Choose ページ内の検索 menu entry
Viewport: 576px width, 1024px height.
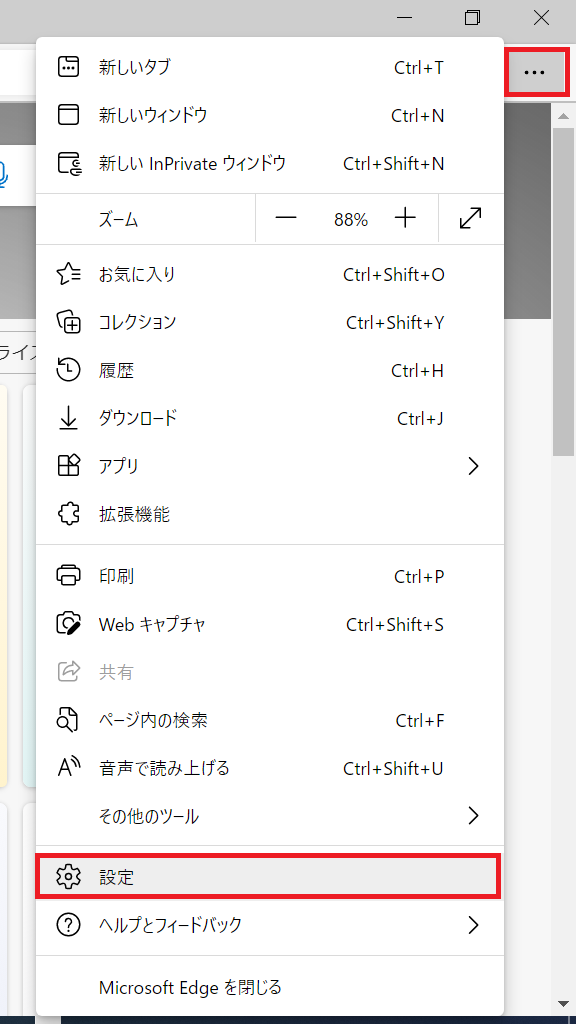[270, 720]
